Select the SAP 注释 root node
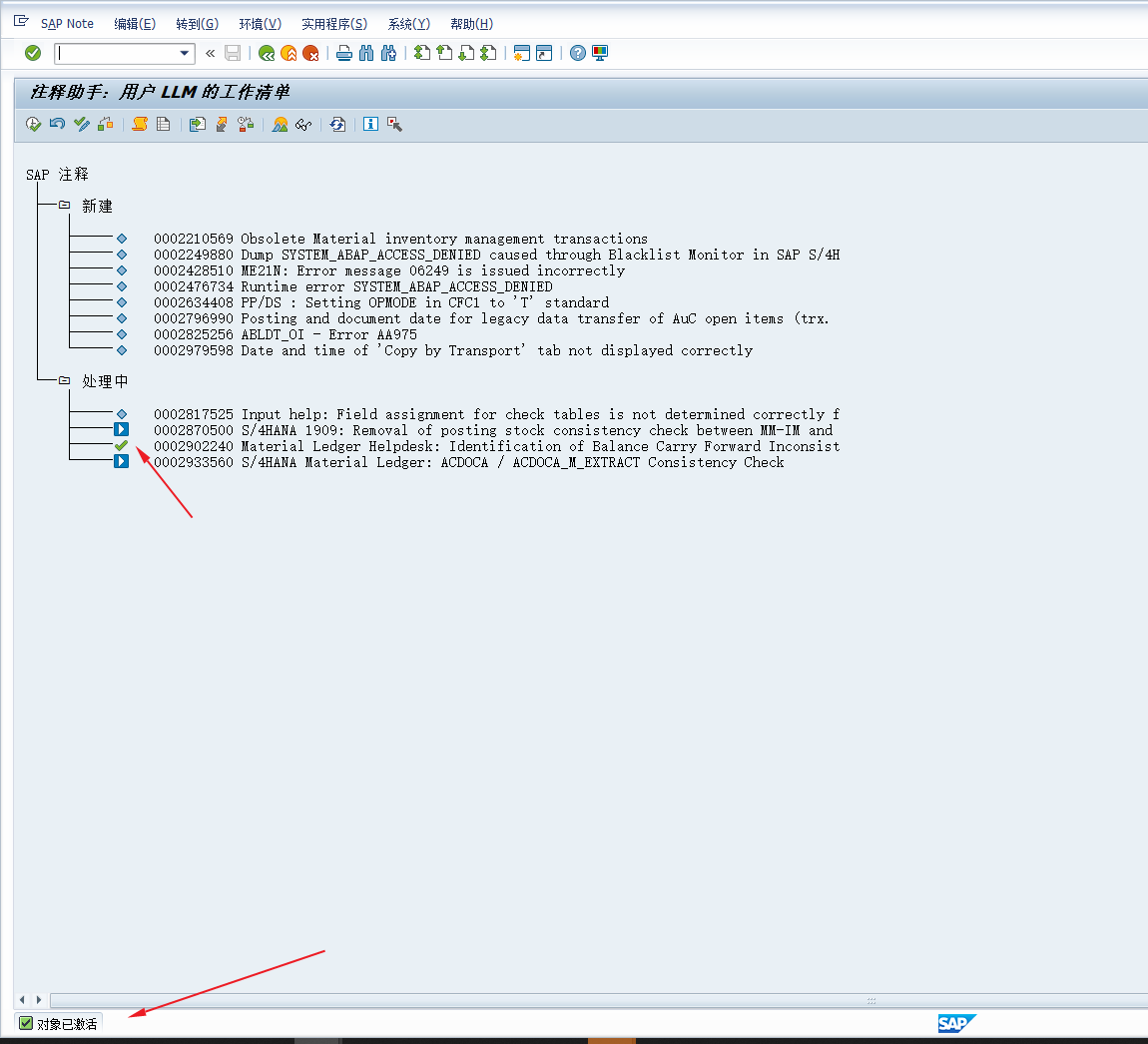 (x=57, y=175)
